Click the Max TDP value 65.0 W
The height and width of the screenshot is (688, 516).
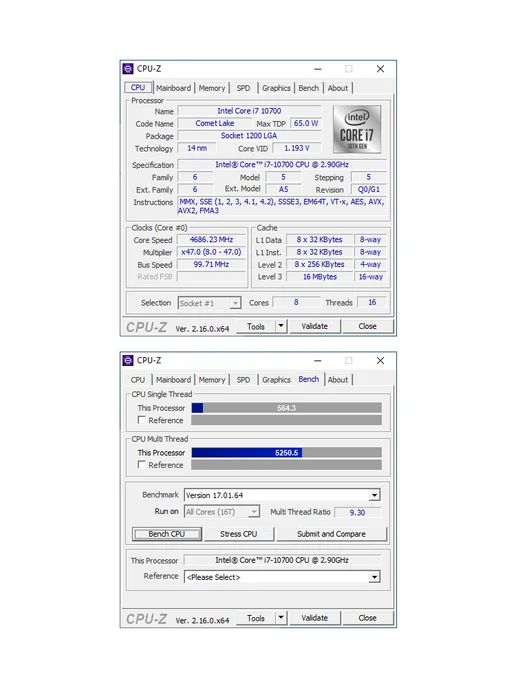[x=306, y=123]
